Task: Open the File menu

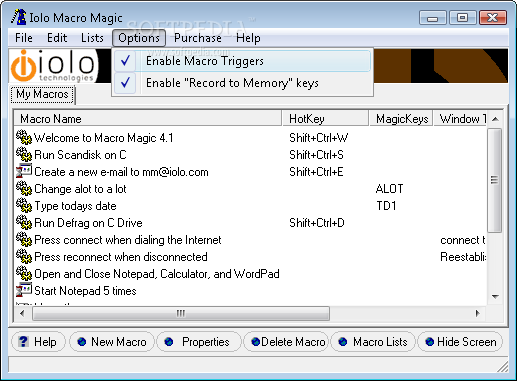Action: [x=24, y=38]
